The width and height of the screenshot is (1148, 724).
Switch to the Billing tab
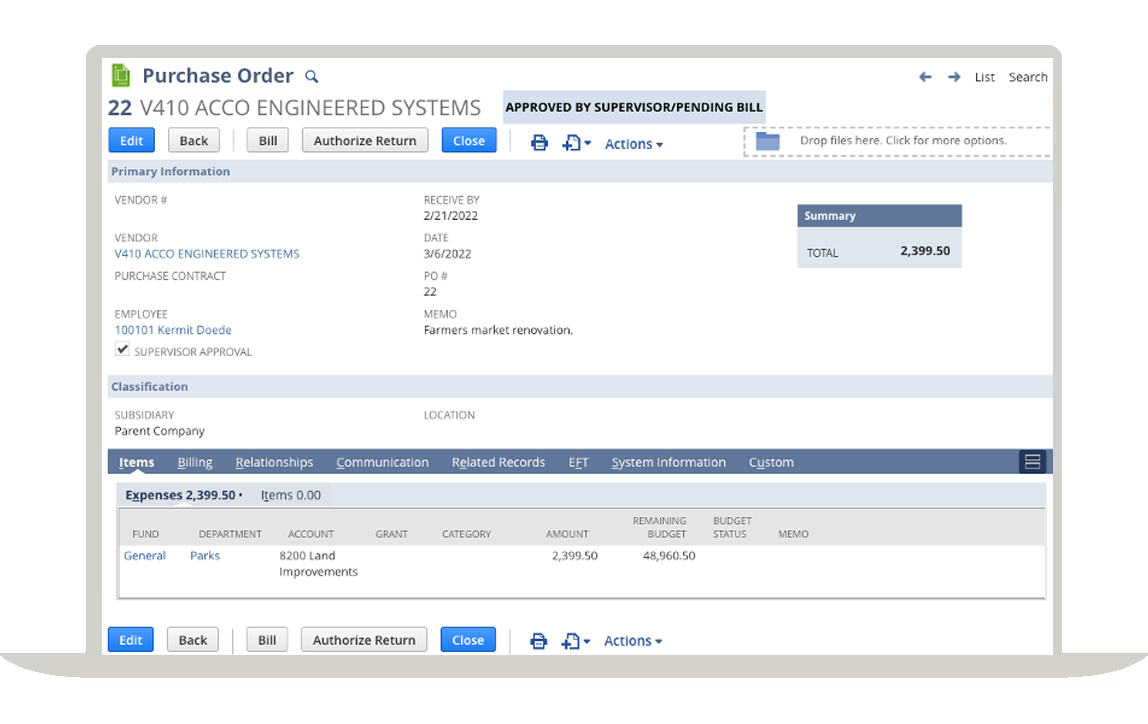pyautogui.click(x=195, y=462)
